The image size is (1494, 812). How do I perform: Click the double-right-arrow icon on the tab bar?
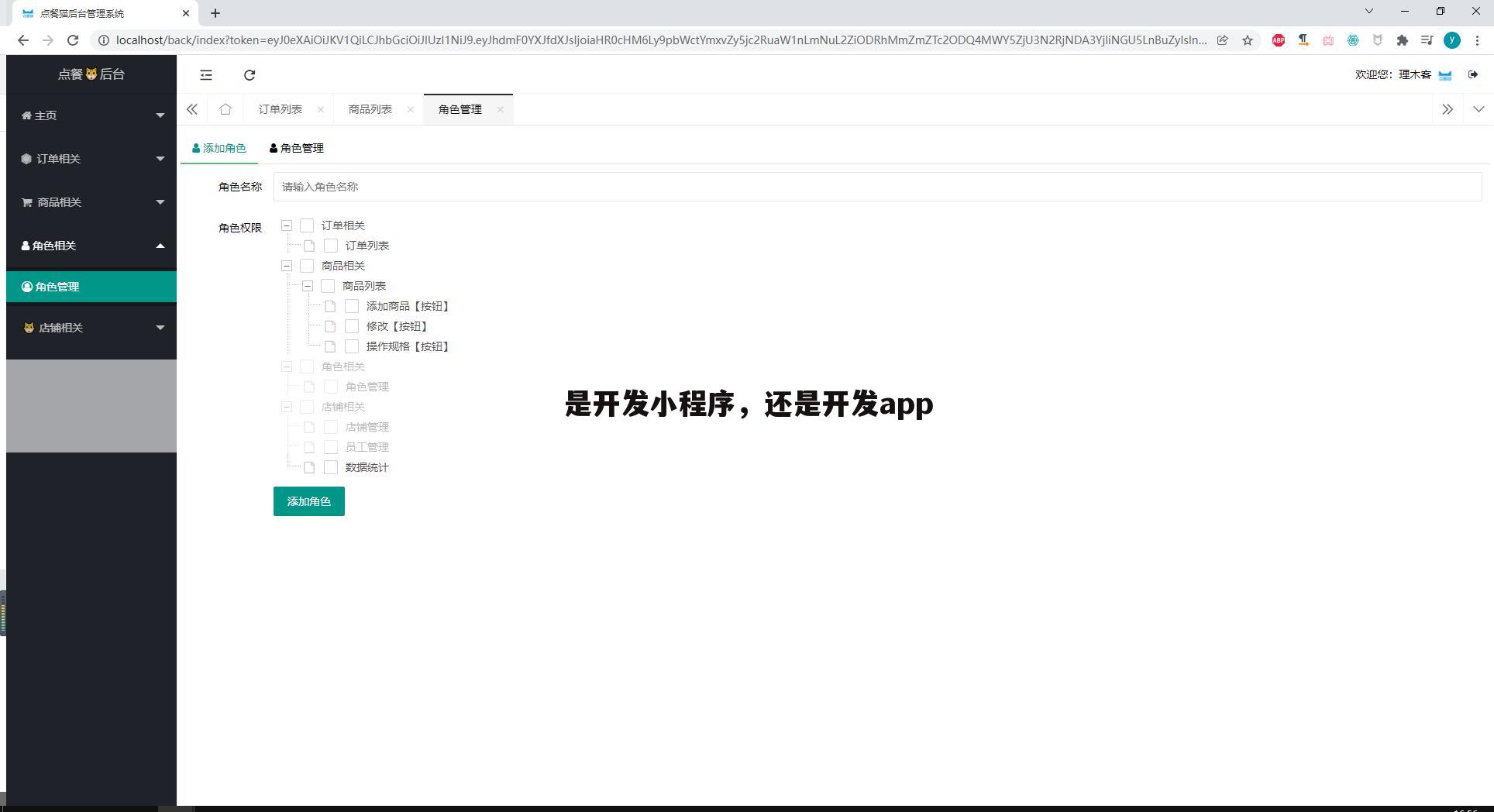pos(1448,109)
